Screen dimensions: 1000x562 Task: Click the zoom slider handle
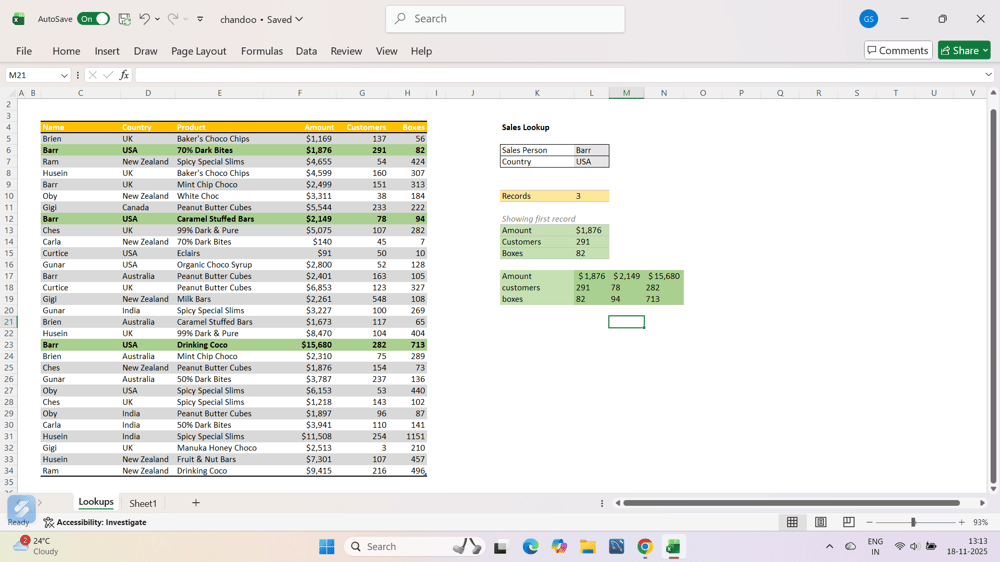click(913, 522)
